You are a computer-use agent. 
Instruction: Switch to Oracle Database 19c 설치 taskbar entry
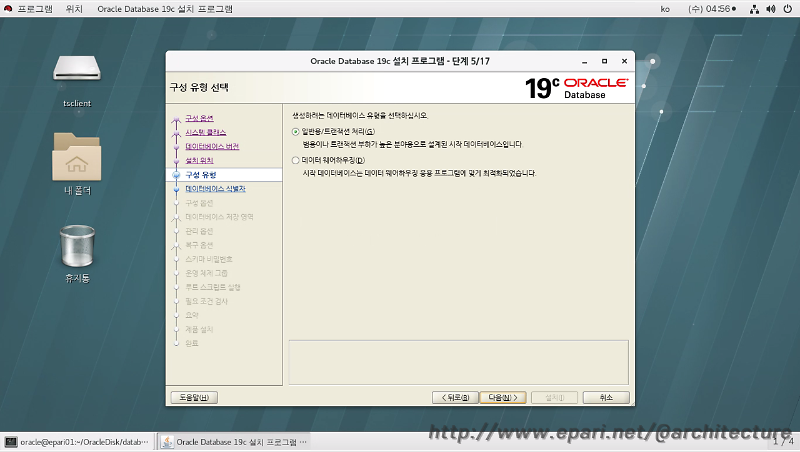tap(235, 442)
